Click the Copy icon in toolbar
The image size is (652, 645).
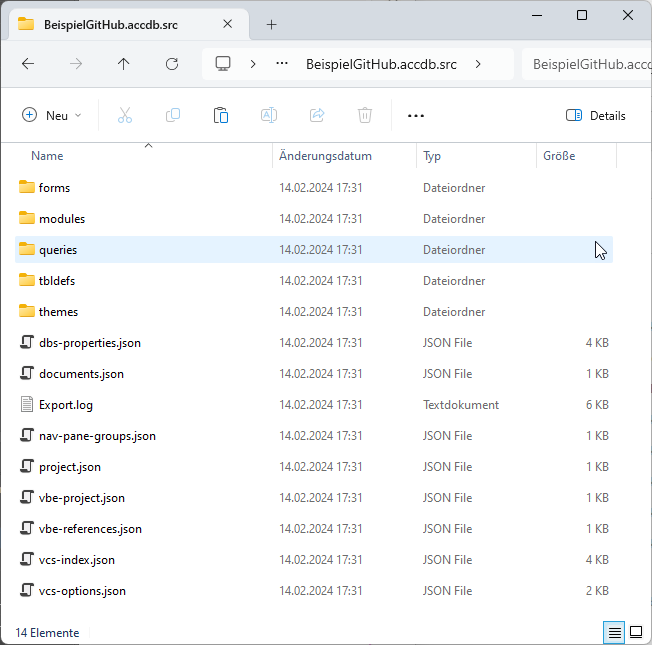(173, 115)
